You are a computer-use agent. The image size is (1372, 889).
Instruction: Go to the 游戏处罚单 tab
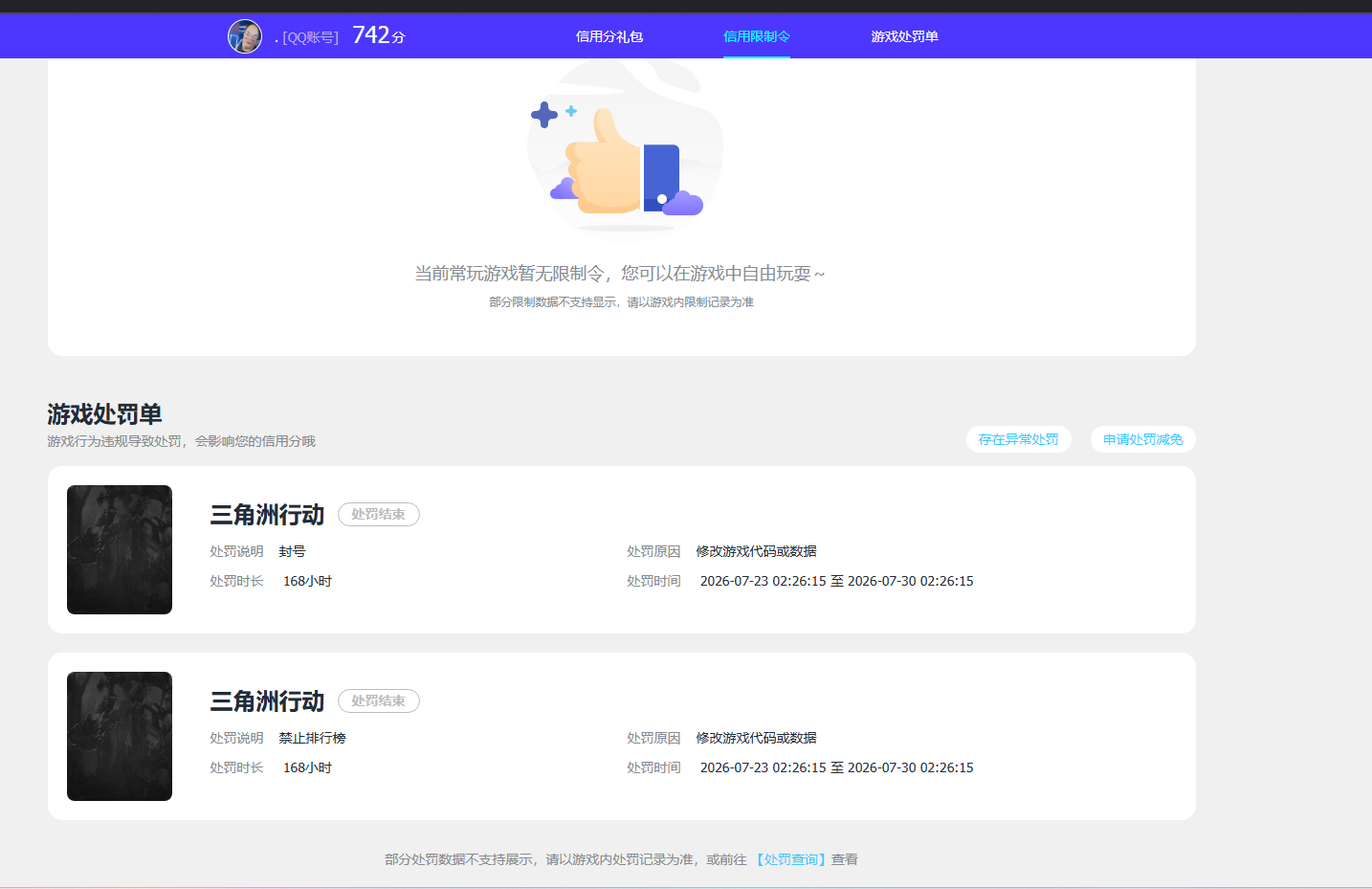(x=904, y=36)
